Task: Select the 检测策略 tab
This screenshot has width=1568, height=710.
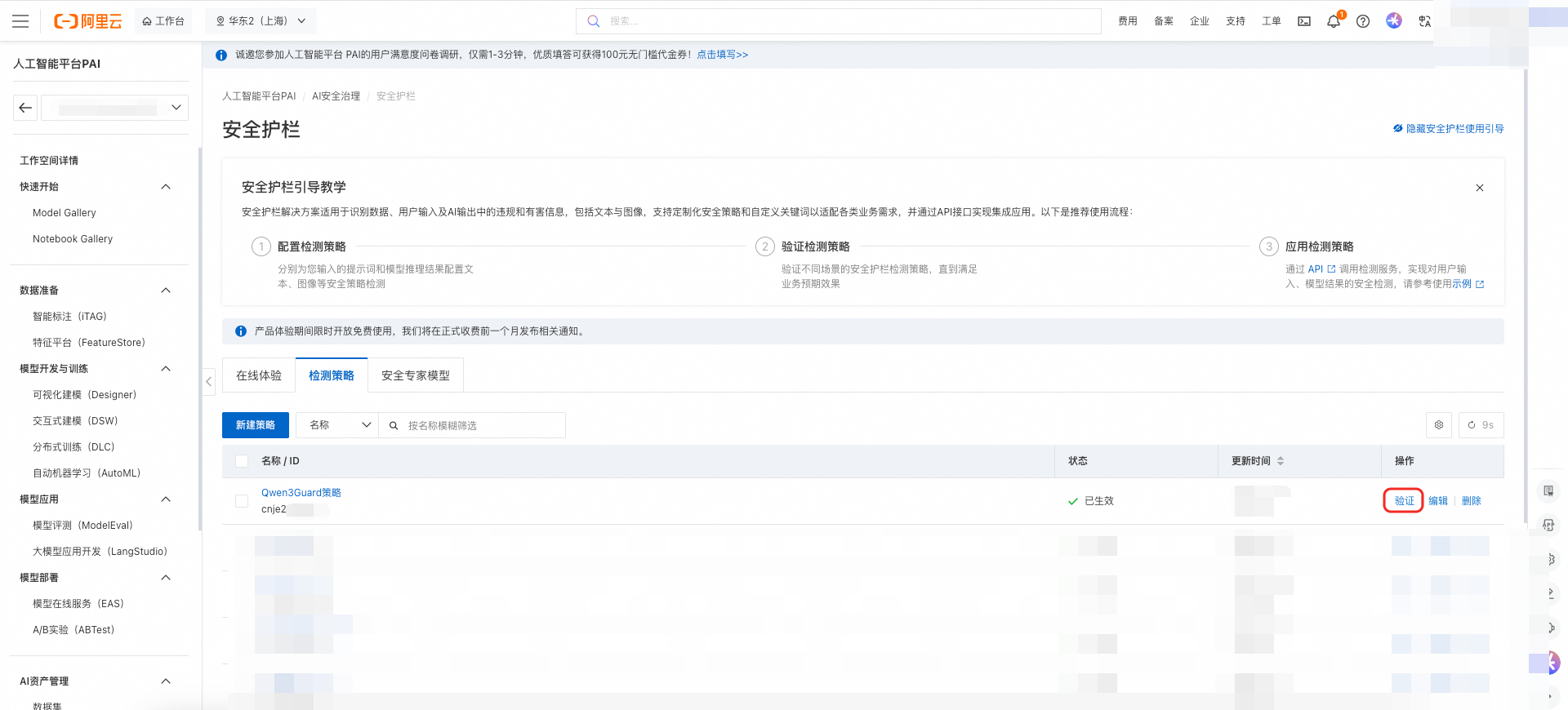Action: coord(332,375)
